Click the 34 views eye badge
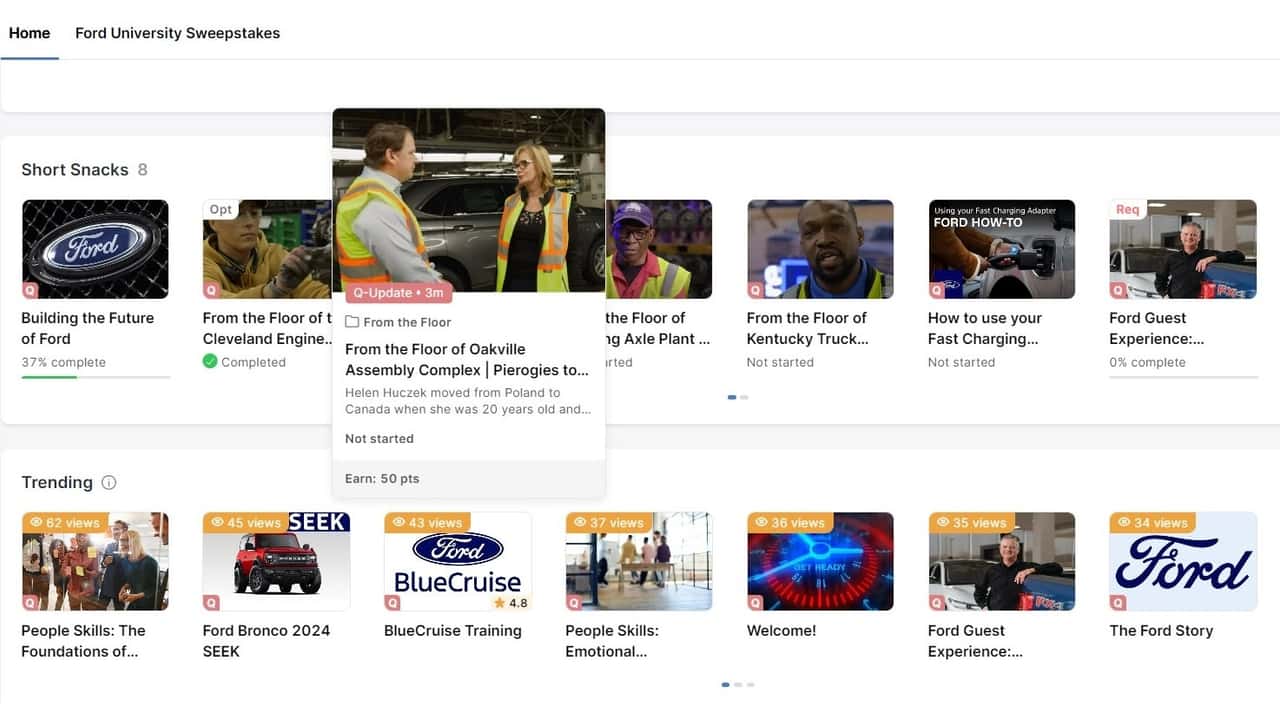Viewport: 1280px width, 720px height. [1153, 522]
